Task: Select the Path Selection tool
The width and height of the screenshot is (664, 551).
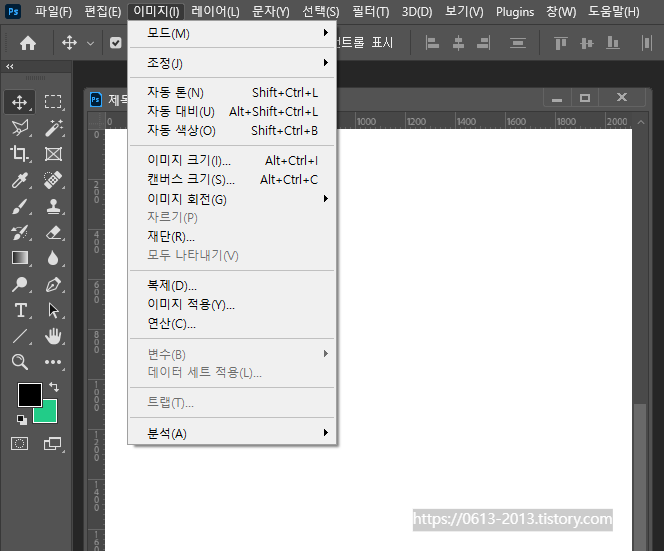Action: (53, 310)
